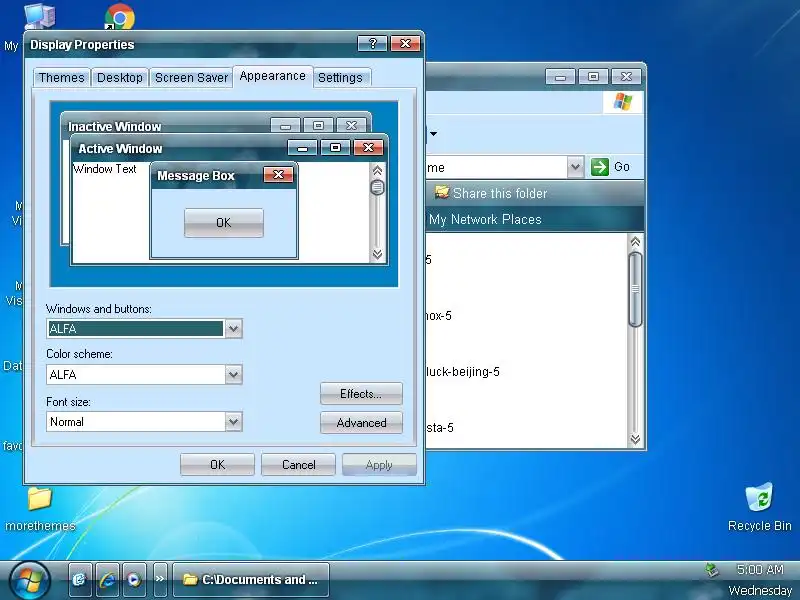Open the Font size dropdown
Screen dimensions: 800x600
click(233, 421)
